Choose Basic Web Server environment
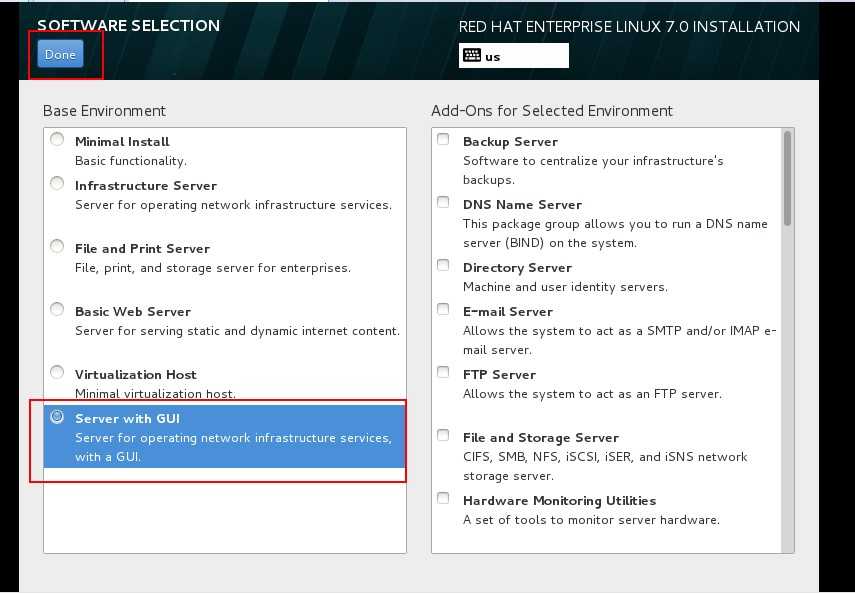This screenshot has height=594, width=855. (57, 310)
